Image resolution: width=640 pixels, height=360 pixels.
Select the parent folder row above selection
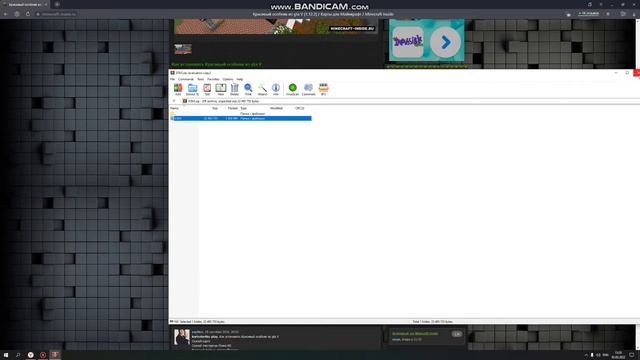point(241,113)
